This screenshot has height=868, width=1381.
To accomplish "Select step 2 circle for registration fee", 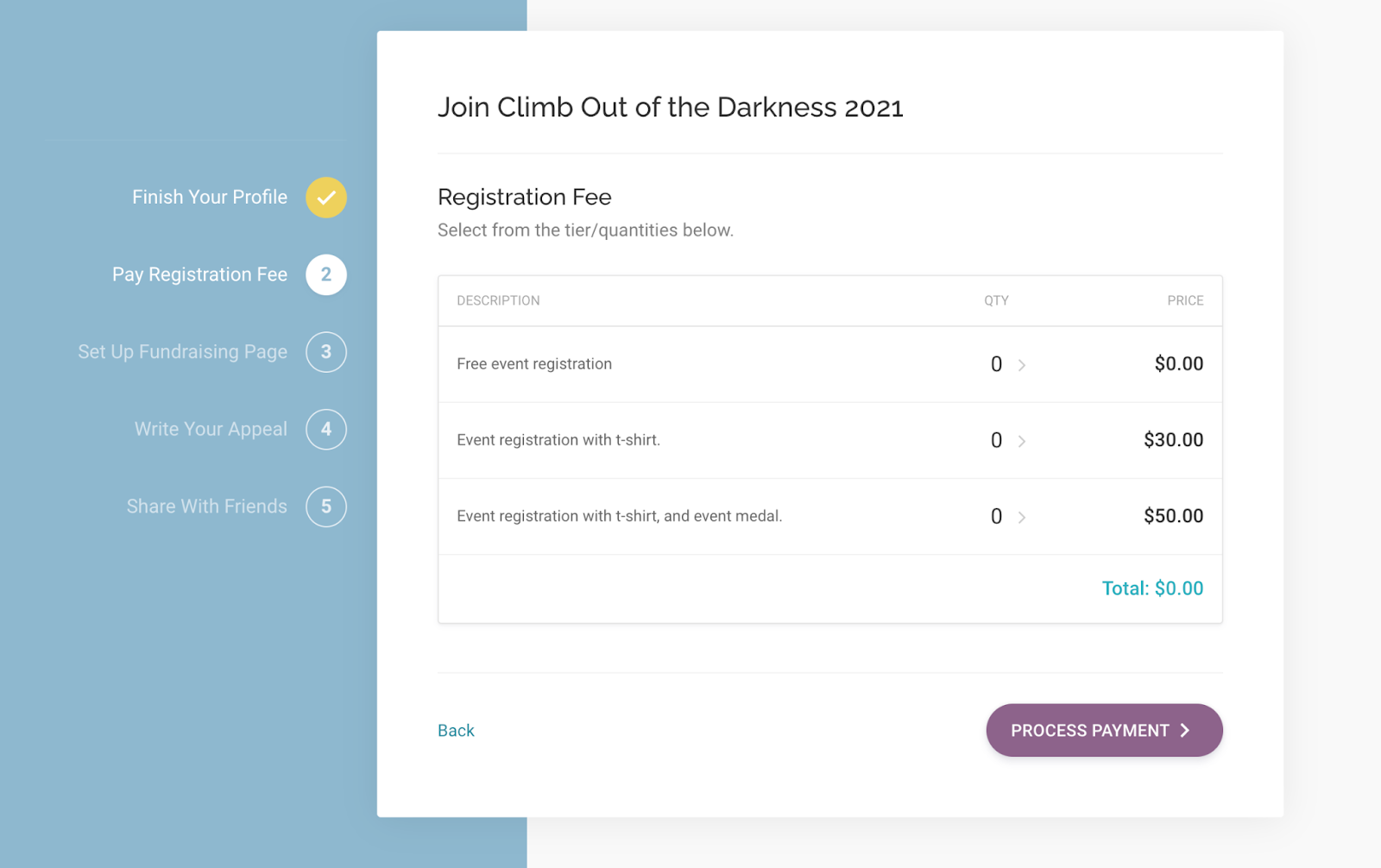I will [326, 274].
